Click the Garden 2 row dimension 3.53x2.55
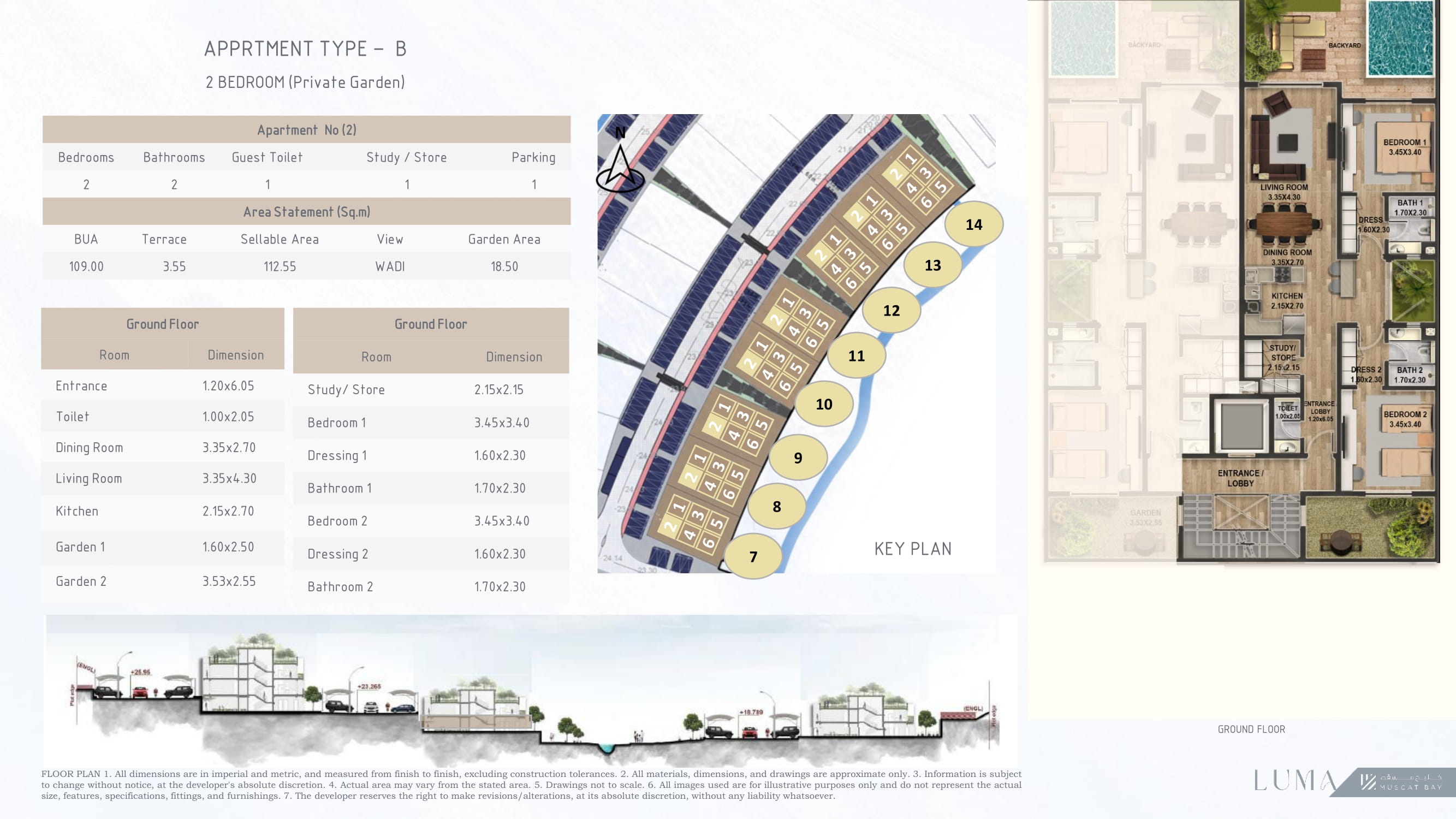This screenshot has width=1456, height=819. 229,581
